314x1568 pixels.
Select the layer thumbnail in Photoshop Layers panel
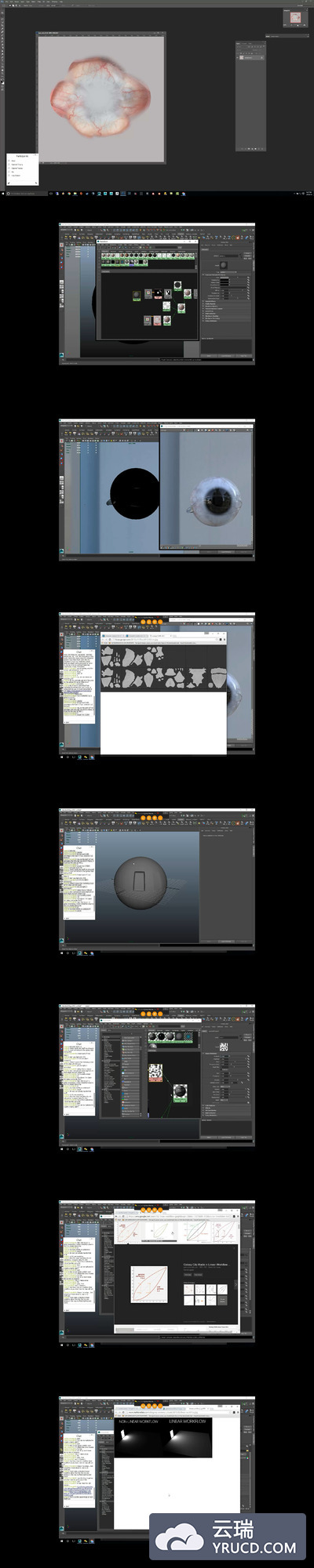[243, 57]
